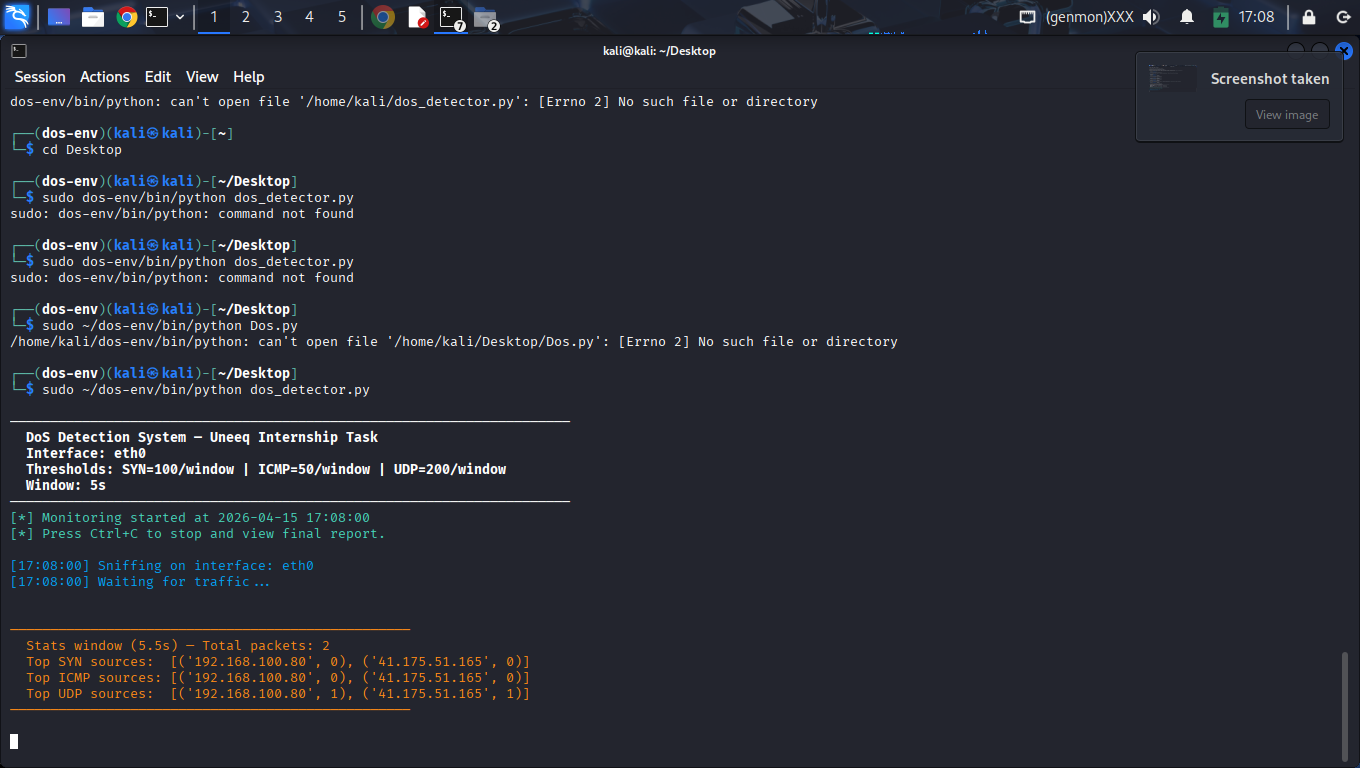Open the Actions menu

(x=105, y=77)
